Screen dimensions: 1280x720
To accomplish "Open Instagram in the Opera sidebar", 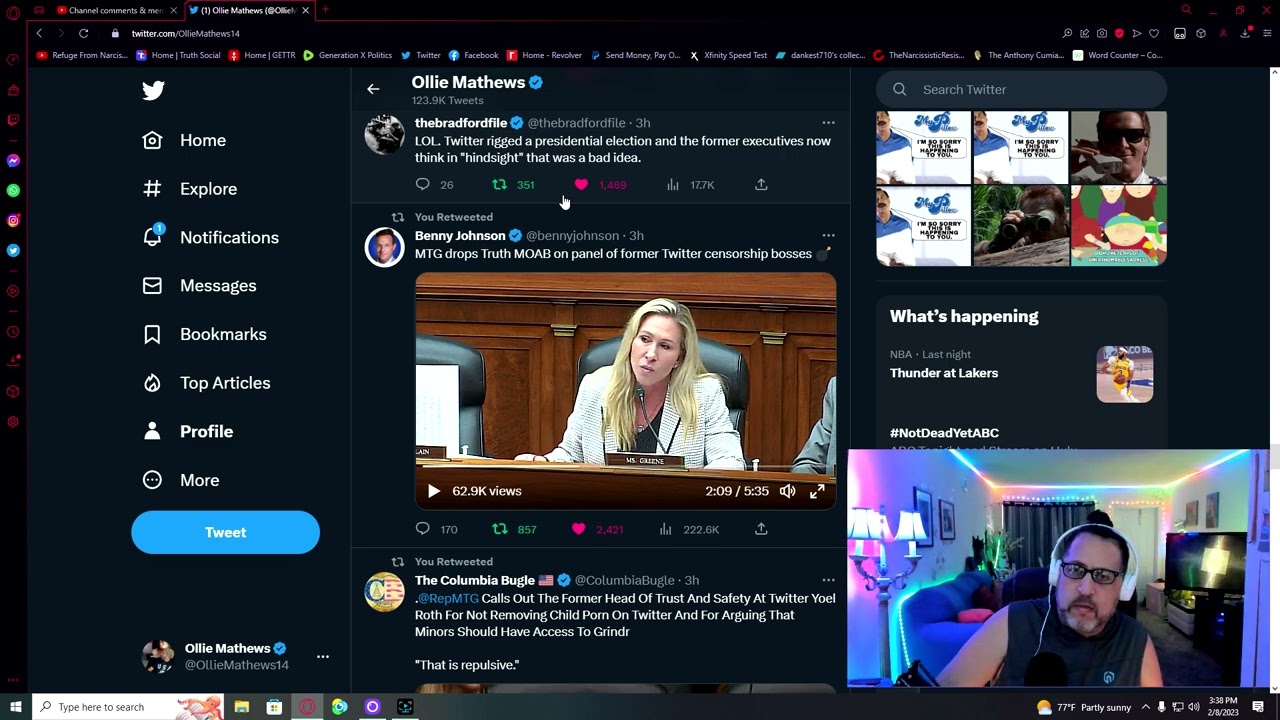I will (x=13, y=220).
